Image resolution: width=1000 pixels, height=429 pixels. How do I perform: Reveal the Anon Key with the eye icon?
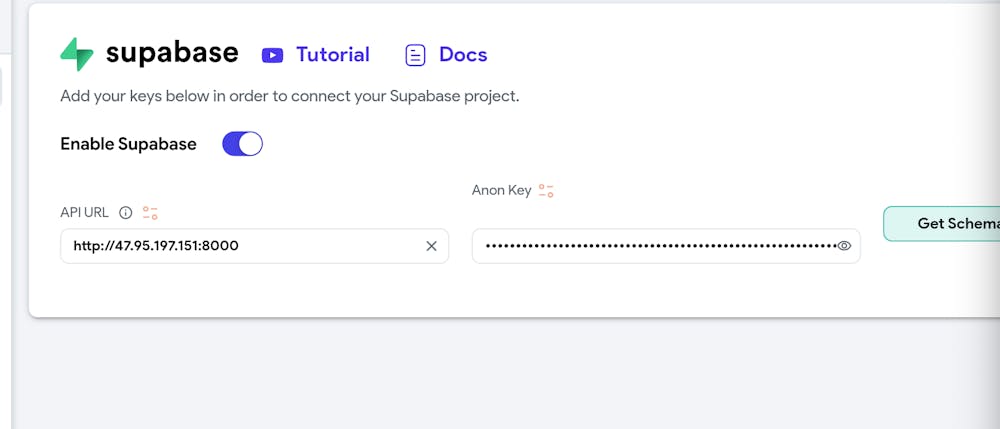[844, 246]
